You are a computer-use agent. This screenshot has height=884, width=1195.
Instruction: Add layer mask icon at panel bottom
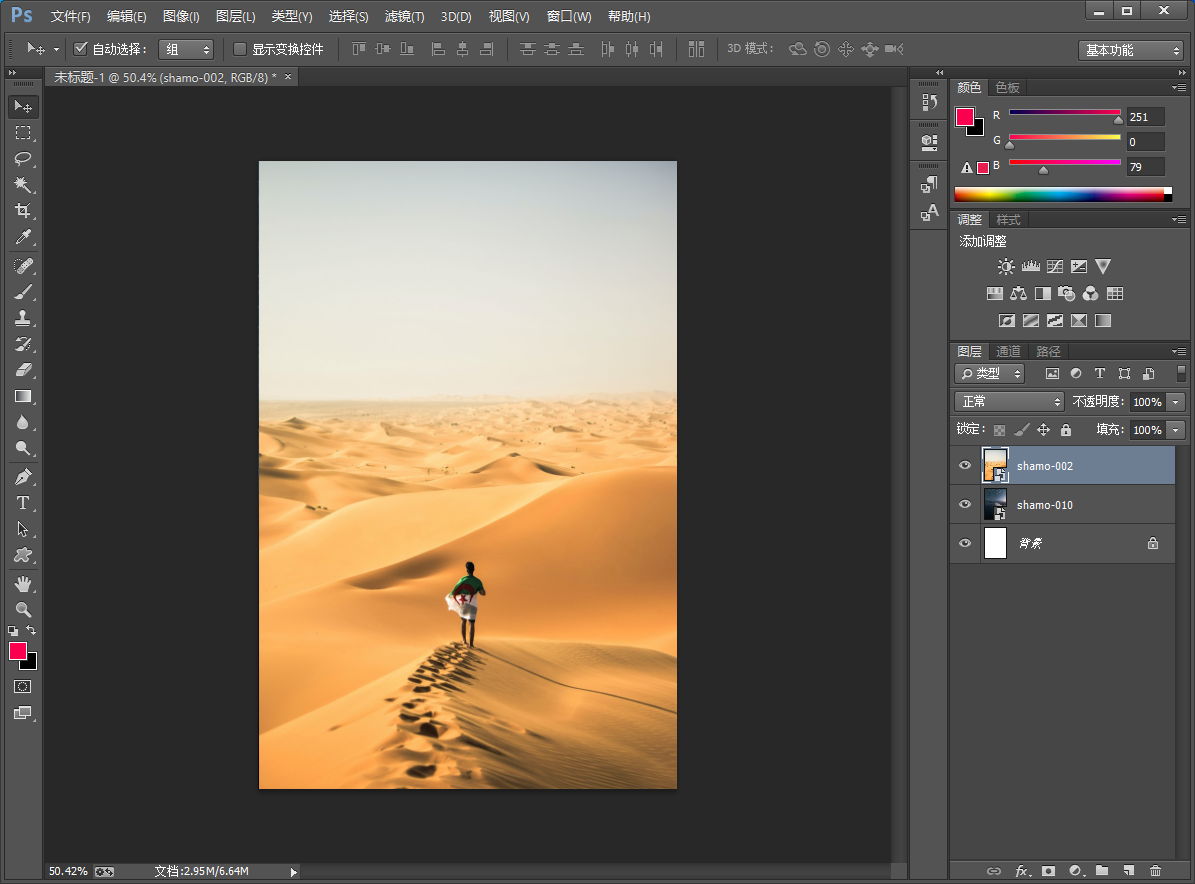coord(1049,870)
